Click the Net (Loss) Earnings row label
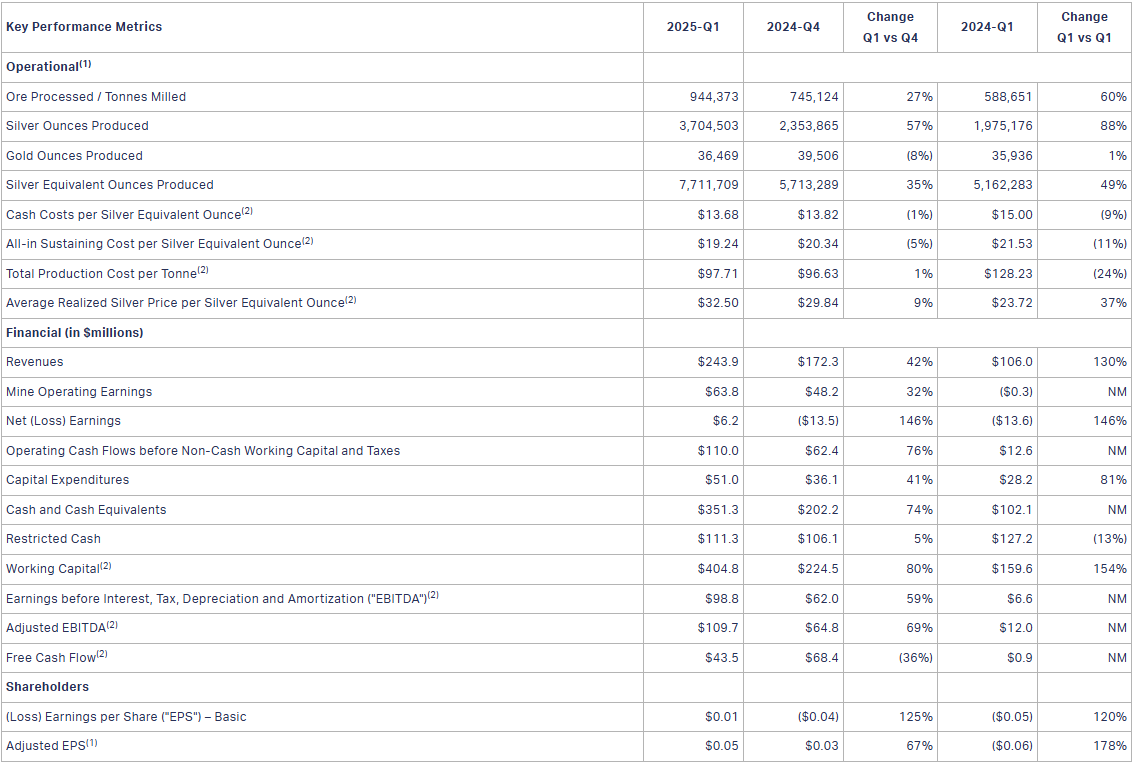Image resolution: width=1132 pixels, height=762 pixels. point(63,421)
